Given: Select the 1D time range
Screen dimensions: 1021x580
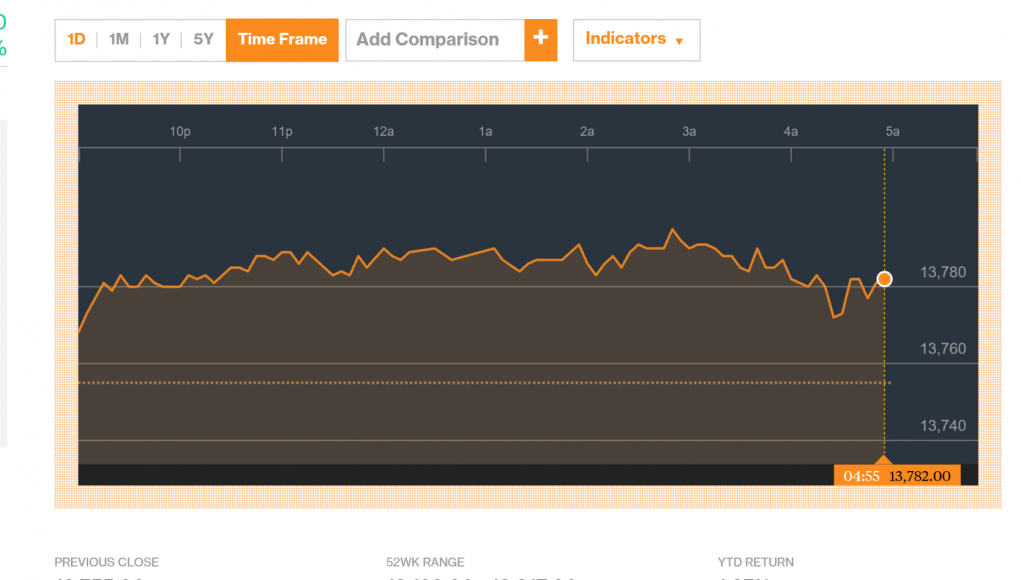Looking at the screenshot, I should (x=76, y=39).
